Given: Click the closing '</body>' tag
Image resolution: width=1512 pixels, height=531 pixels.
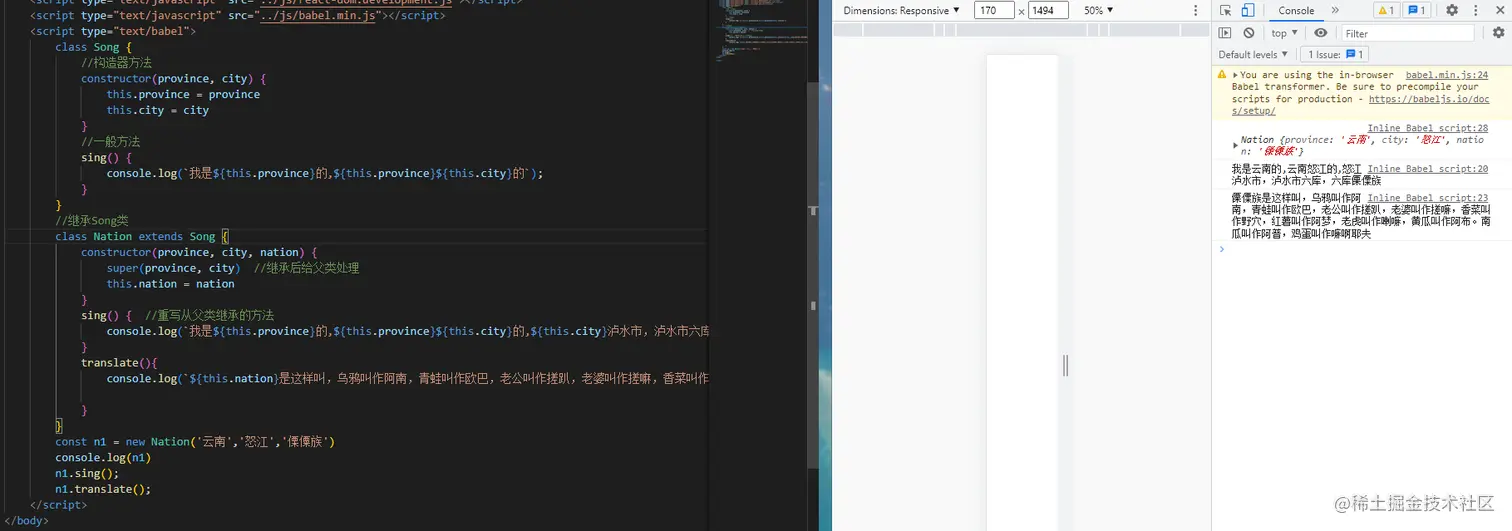Looking at the screenshot, I should 25,521.
